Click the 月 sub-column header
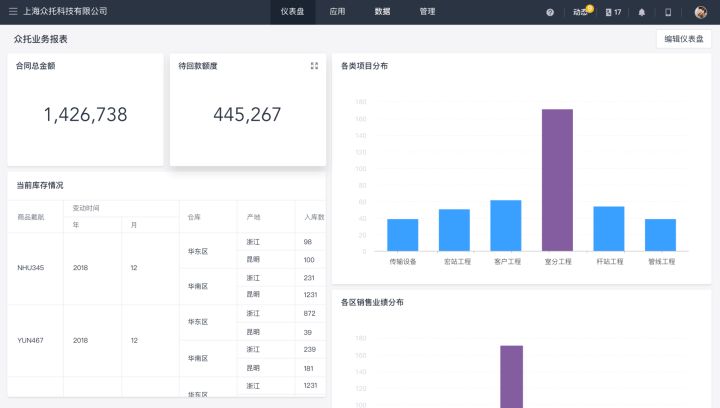The width and height of the screenshot is (720, 408). click(134, 225)
